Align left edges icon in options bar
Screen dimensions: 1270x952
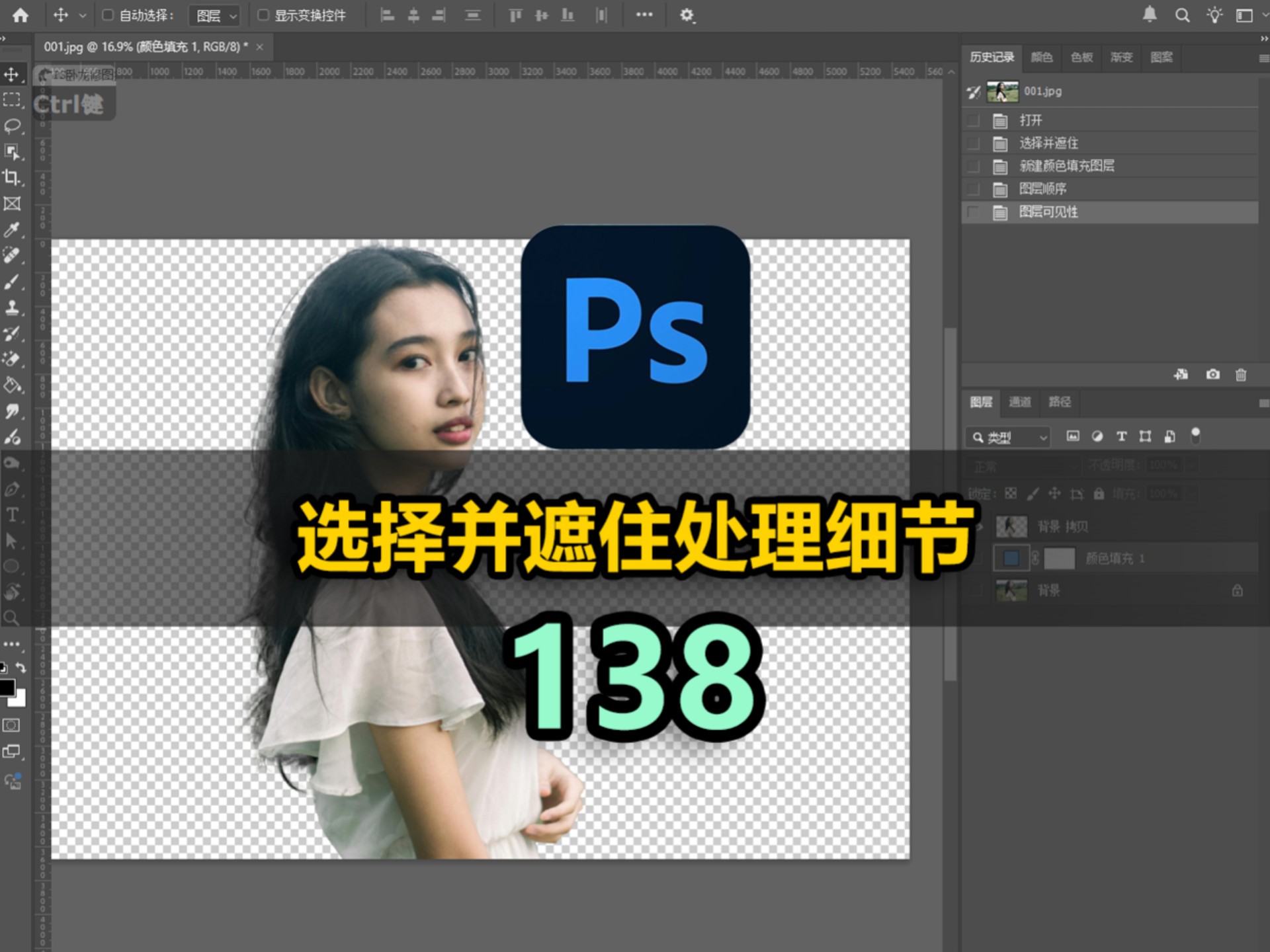pyautogui.click(x=388, y=15)
